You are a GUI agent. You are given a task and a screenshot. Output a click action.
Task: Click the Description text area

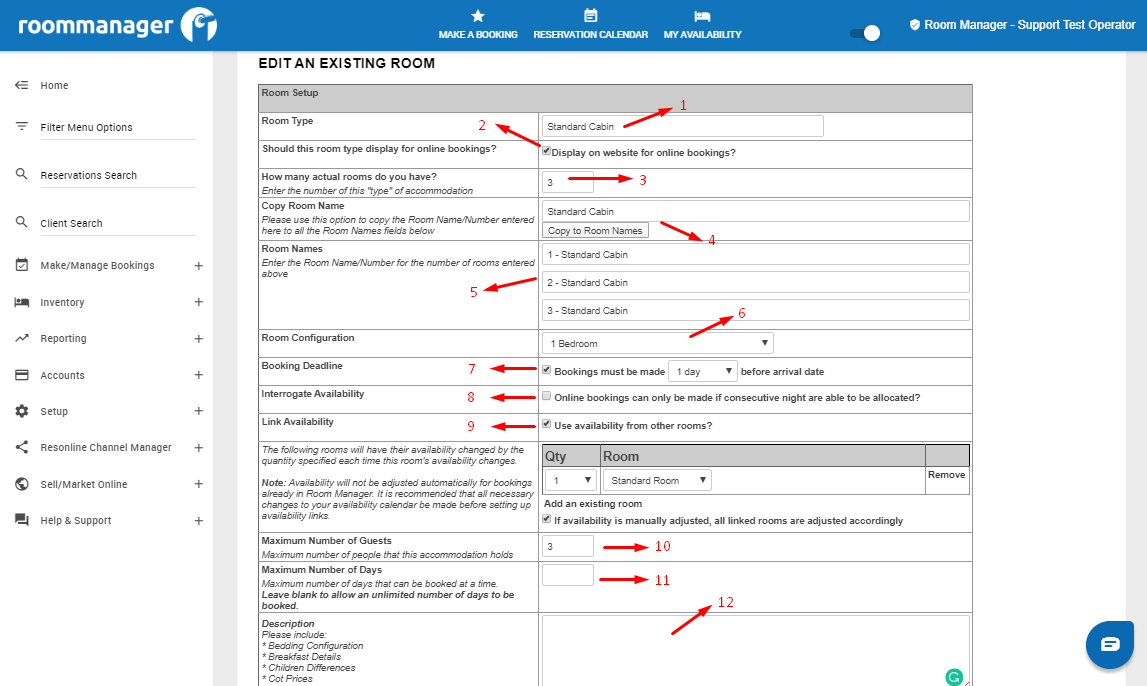click(x=756, y=650)
